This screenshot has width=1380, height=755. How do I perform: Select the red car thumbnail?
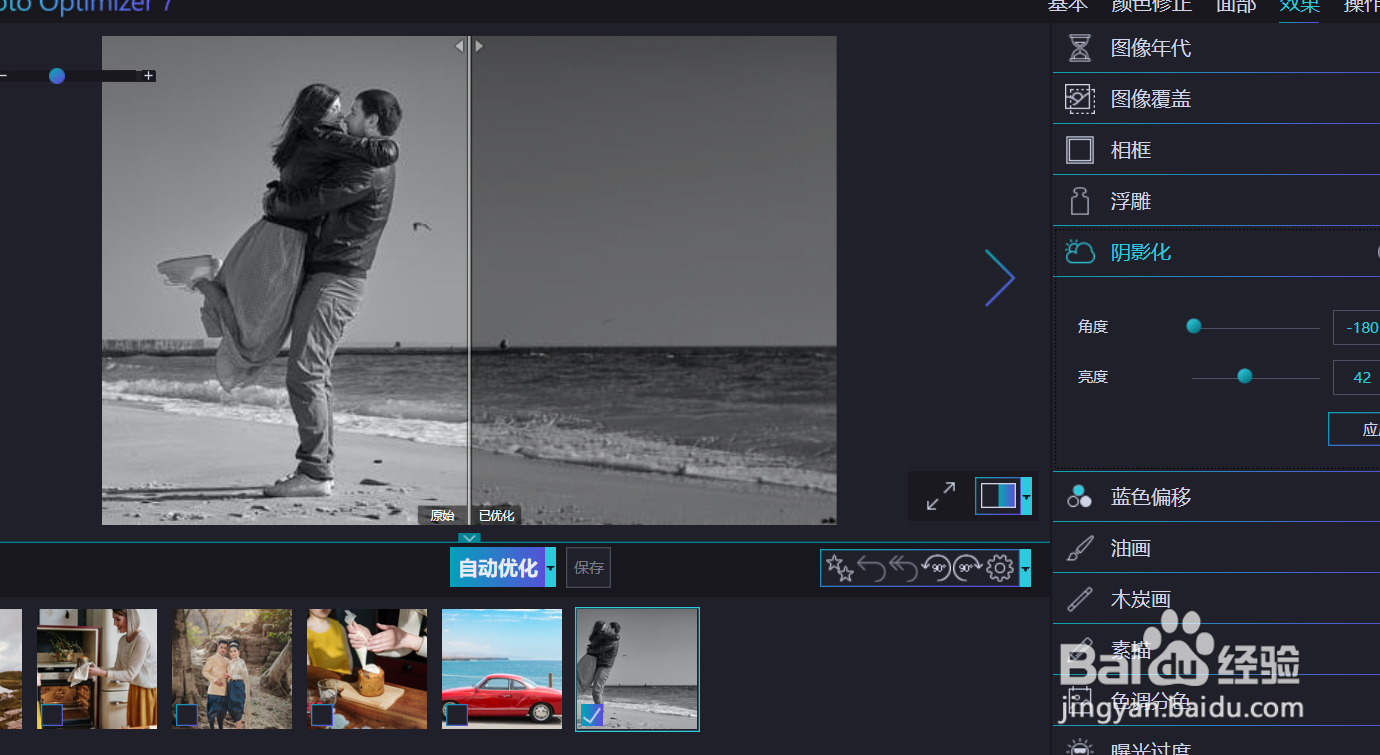502,669
